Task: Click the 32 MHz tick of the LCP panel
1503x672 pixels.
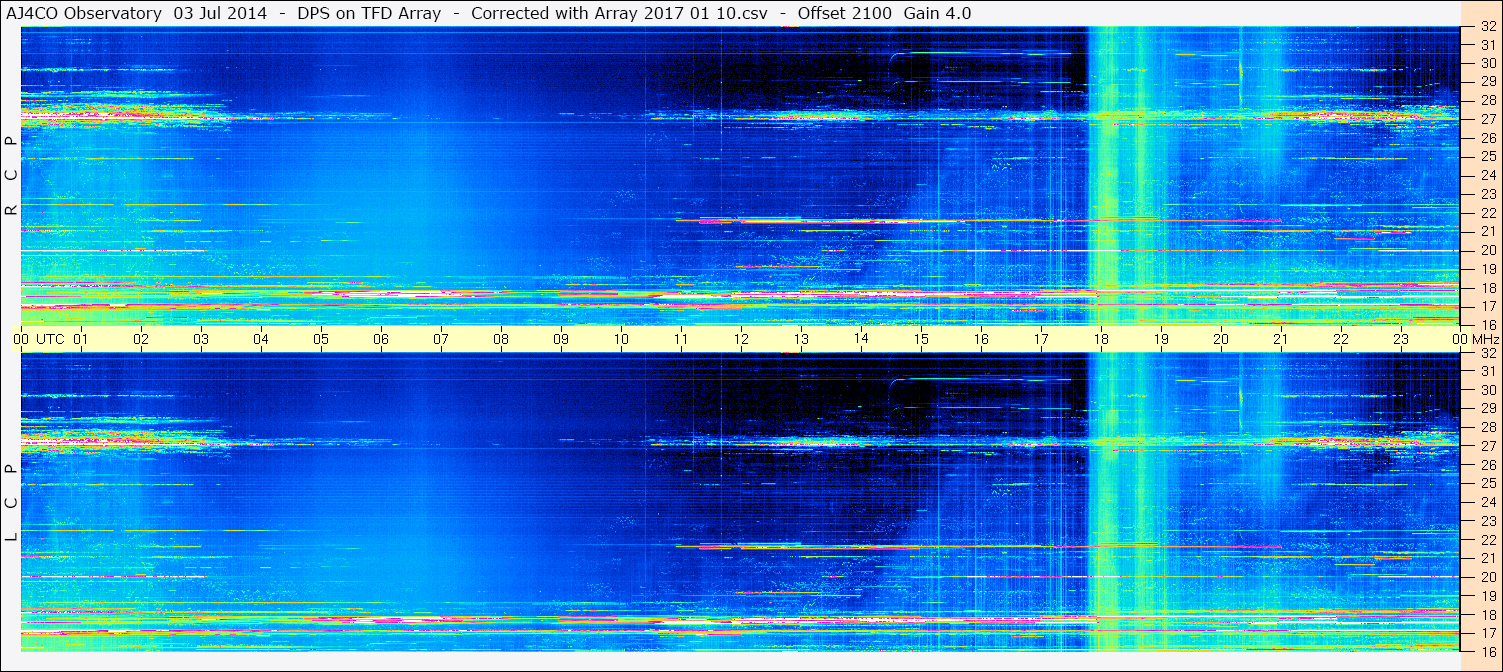Action: pos(1488,353)
